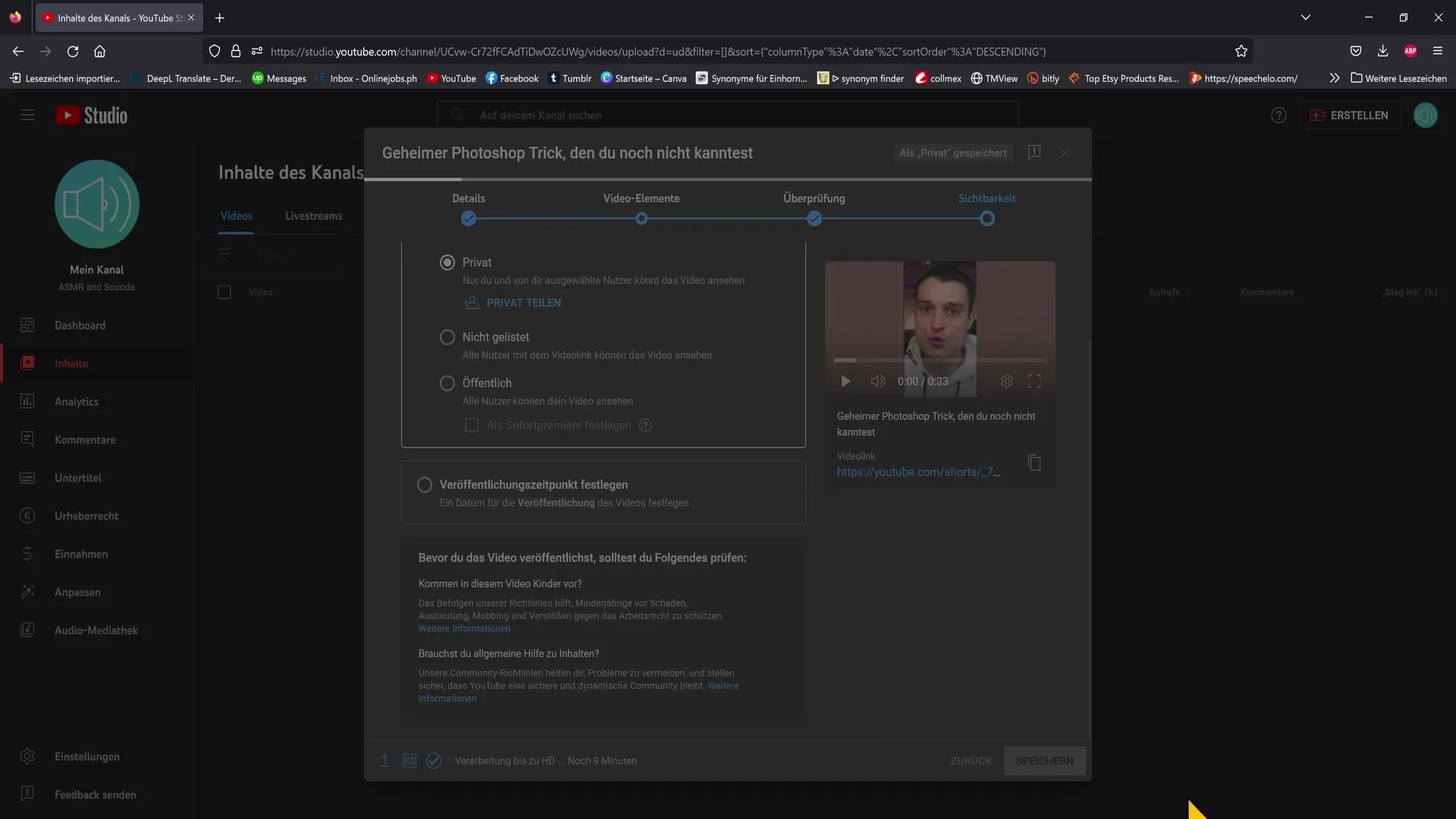Open the Firefox downloads panel

[x=1382, y=52]
